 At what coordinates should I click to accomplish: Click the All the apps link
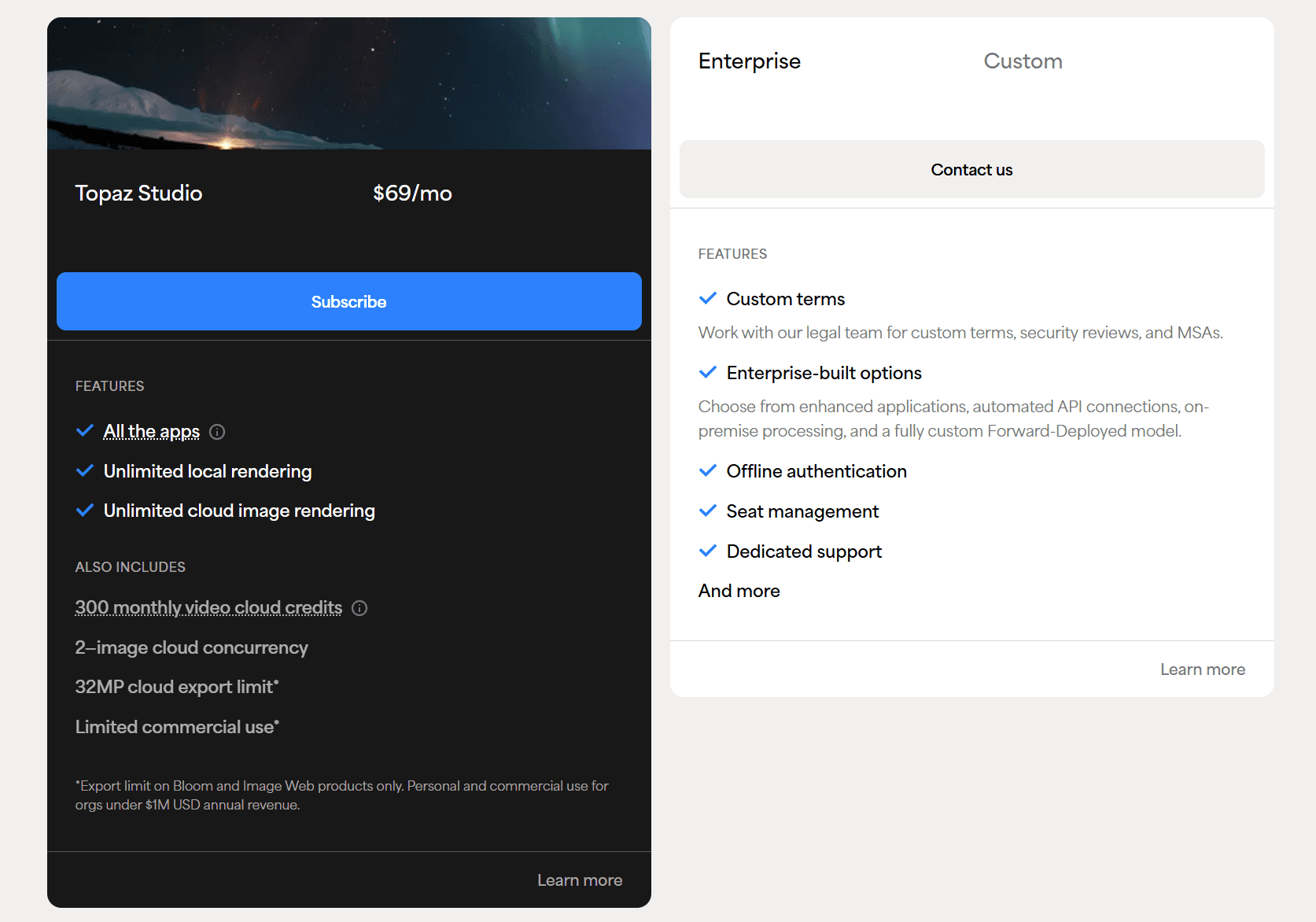pyautogui.click(x=152, y=431)
